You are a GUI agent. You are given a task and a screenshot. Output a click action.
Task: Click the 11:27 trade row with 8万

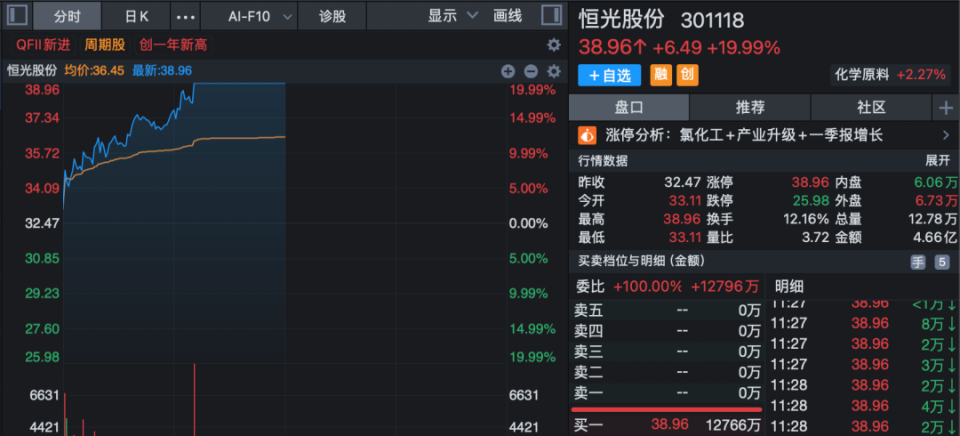(x=863, y=323)
